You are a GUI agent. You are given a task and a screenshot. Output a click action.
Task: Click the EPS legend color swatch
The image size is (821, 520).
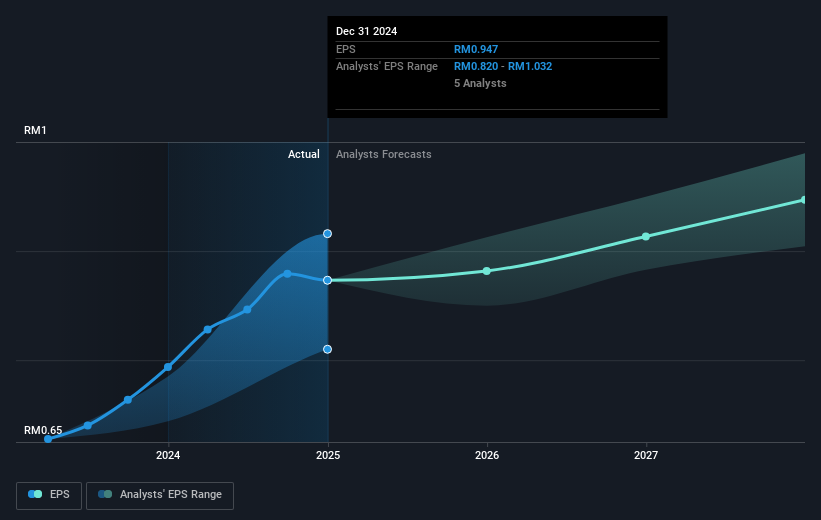[35, 494]
